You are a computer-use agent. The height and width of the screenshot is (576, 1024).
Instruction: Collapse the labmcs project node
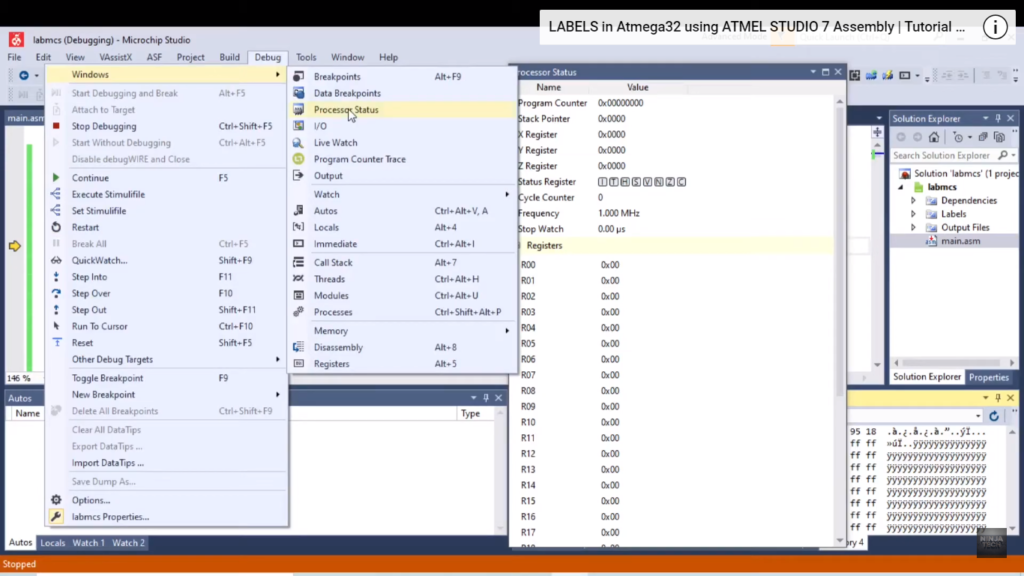tap(901, 187)
